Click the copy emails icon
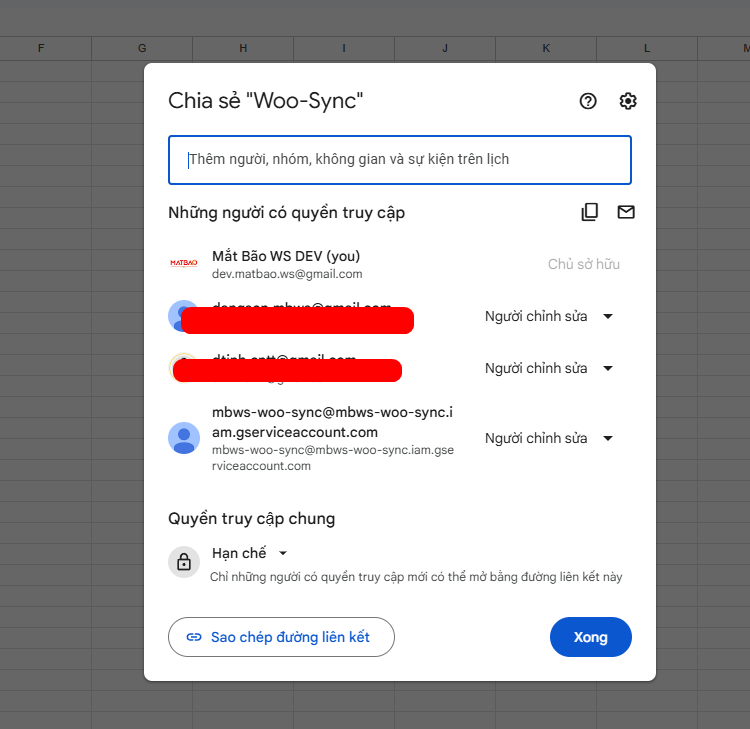The width and height of the screenshot is (750, 729). (x=590, y=212)
